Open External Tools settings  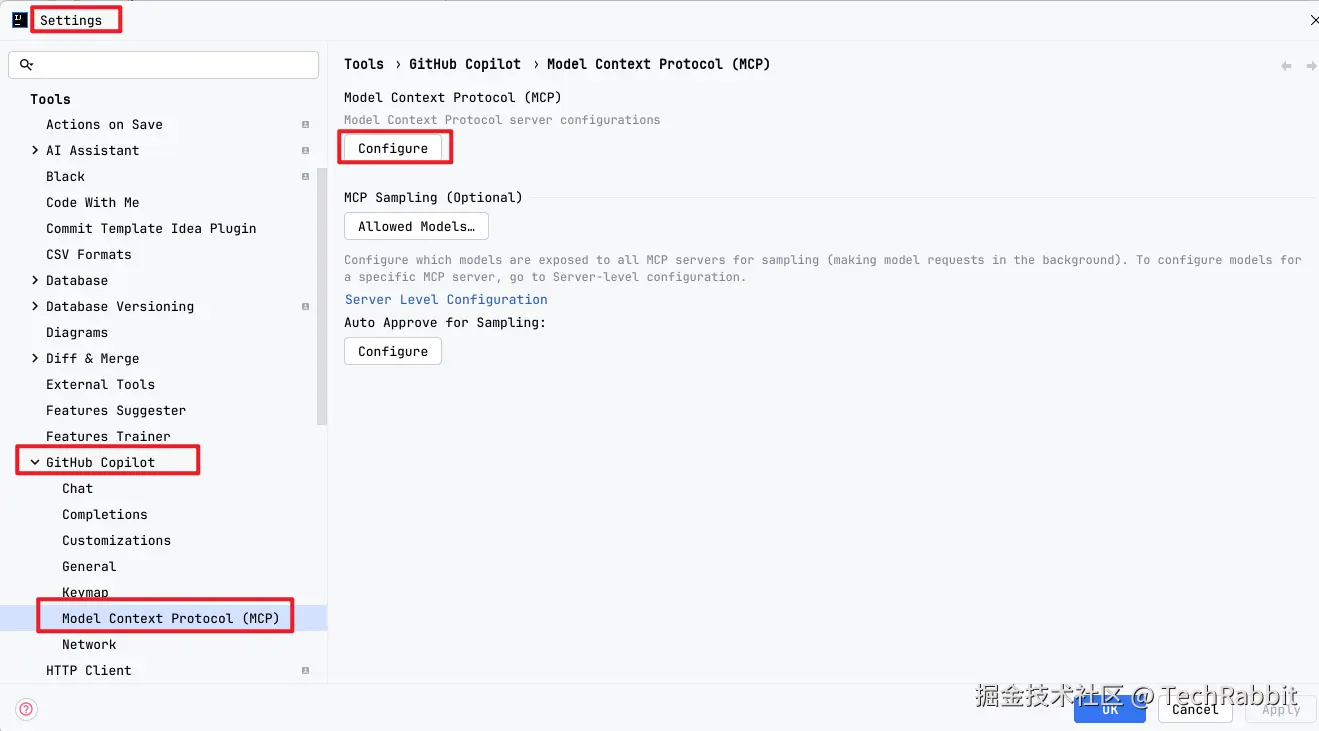point(100,385)
